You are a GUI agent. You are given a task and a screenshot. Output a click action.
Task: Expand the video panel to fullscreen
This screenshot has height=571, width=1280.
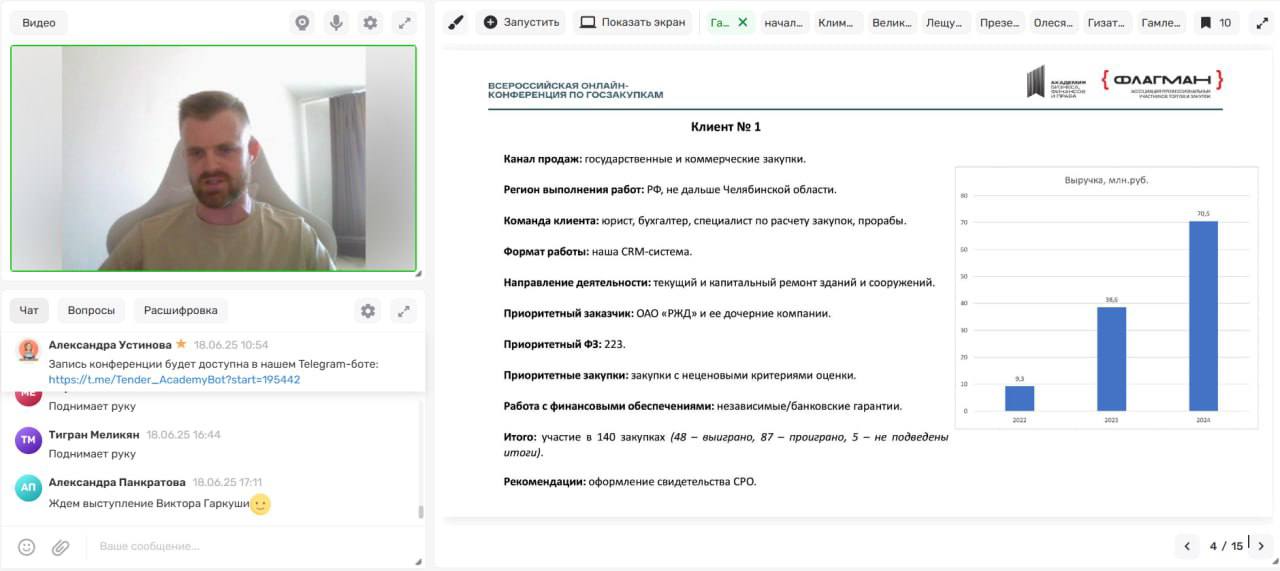pos(404,22)
